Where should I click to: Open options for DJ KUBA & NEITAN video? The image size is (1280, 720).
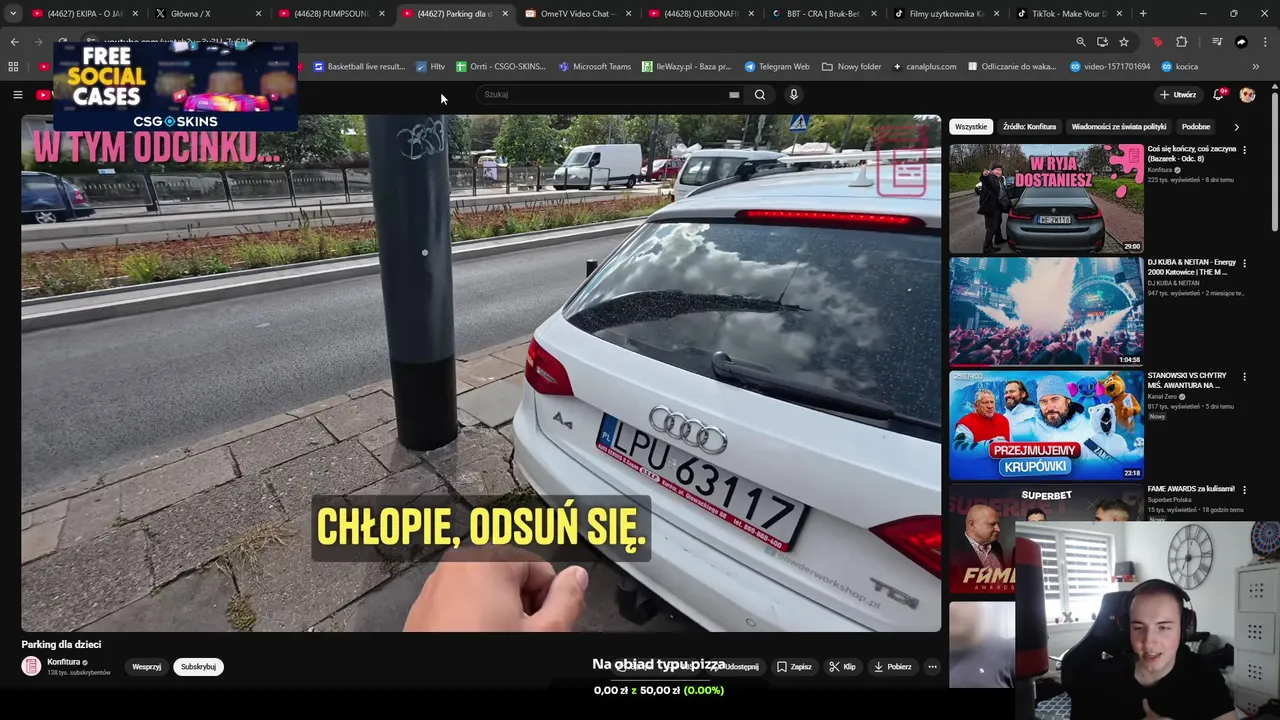(1244, 263)
